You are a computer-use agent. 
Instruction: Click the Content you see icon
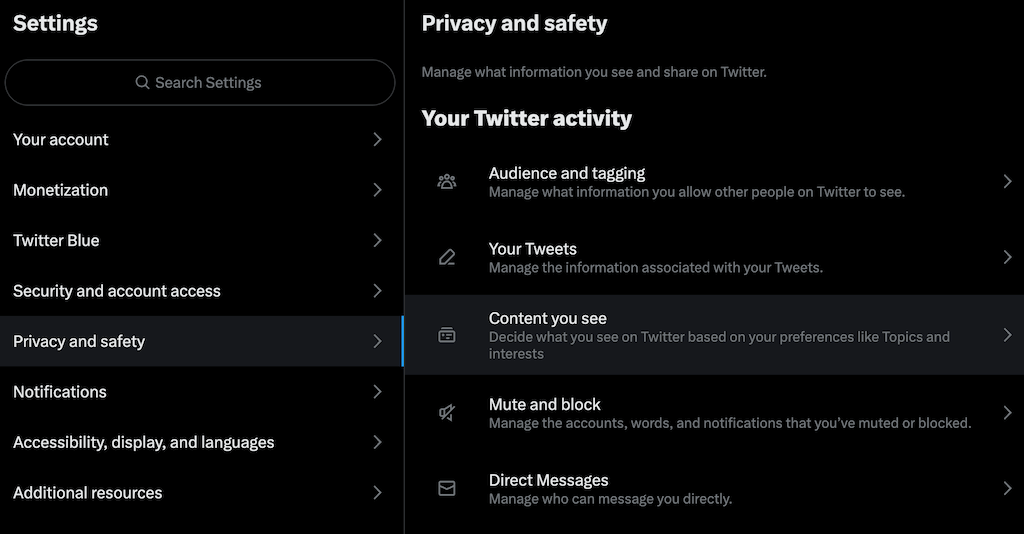pos(447,336)
